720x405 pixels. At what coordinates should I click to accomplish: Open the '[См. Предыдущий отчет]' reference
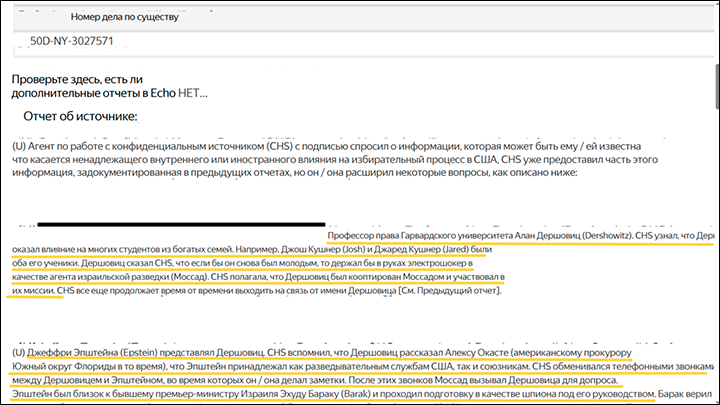coord(445,290)
